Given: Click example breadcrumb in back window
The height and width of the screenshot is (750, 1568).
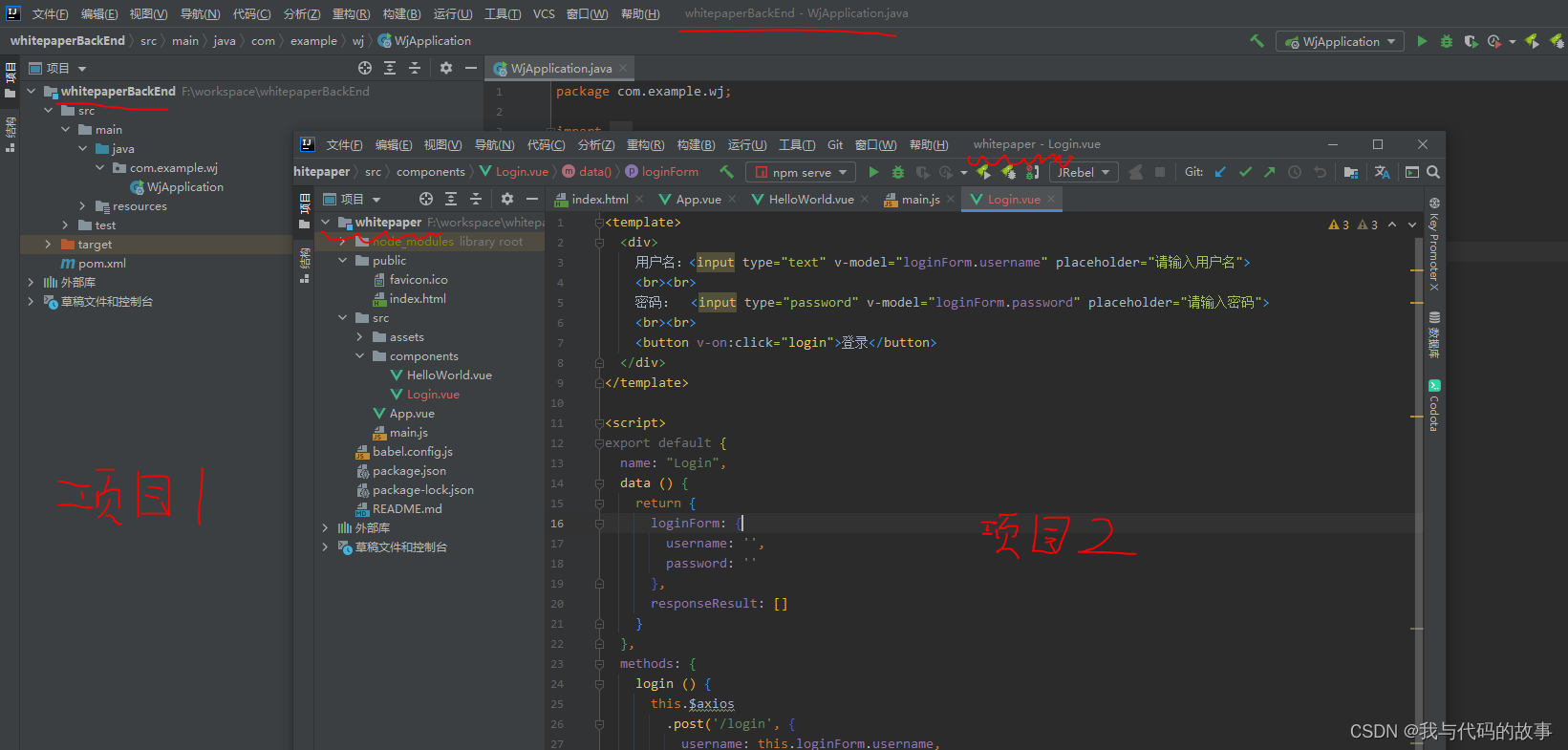Looking at the screenshot, I should coord(313,41).
